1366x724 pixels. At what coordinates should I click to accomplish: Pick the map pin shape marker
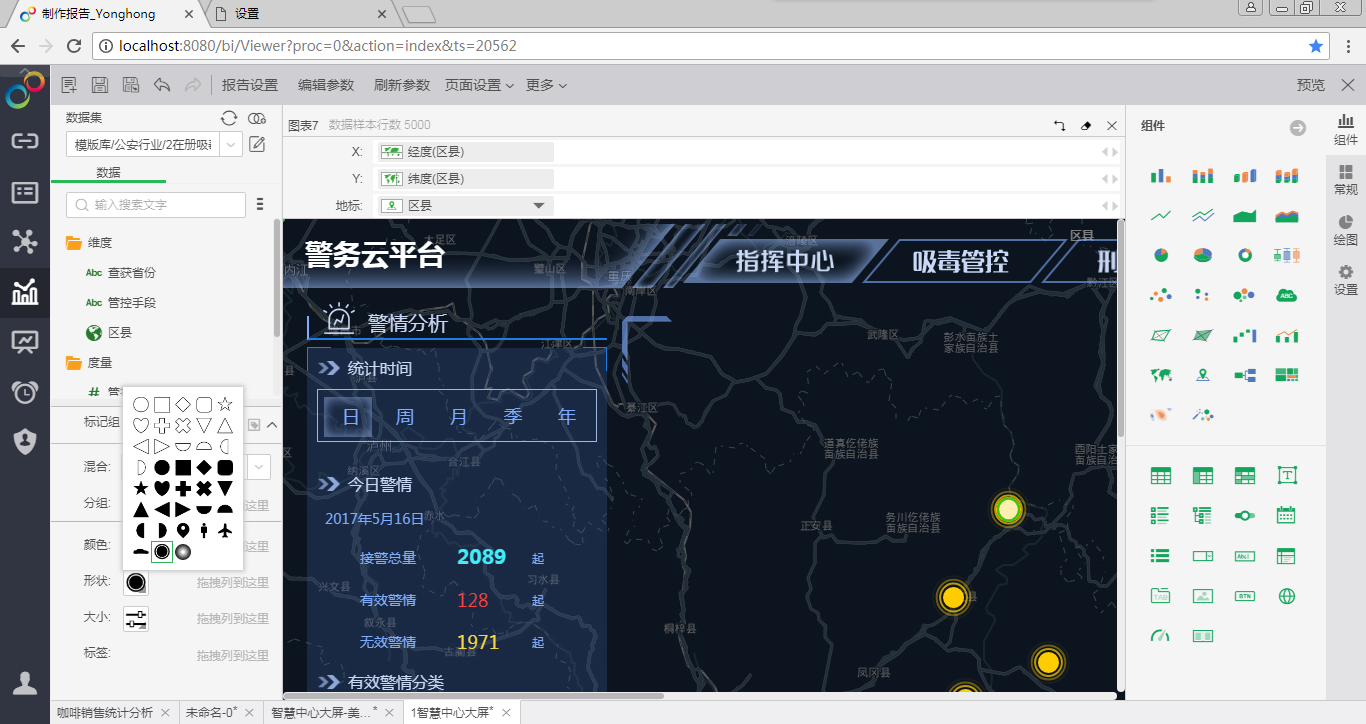pos(183,530)
